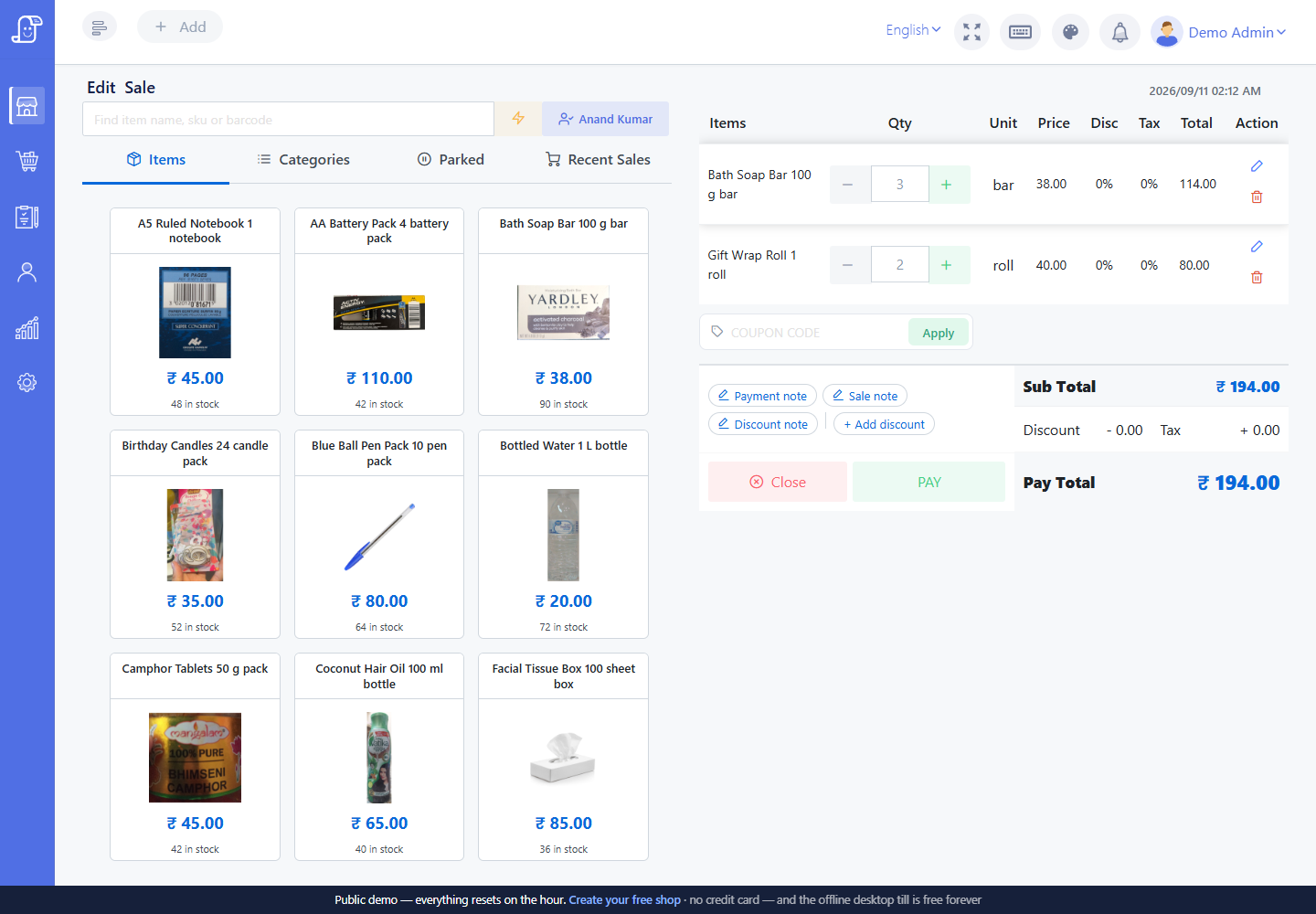The height and width of the screenshot is (914, 1316).
Task: Add A5 Ruled Notebook product card
Action: (195, 312)
